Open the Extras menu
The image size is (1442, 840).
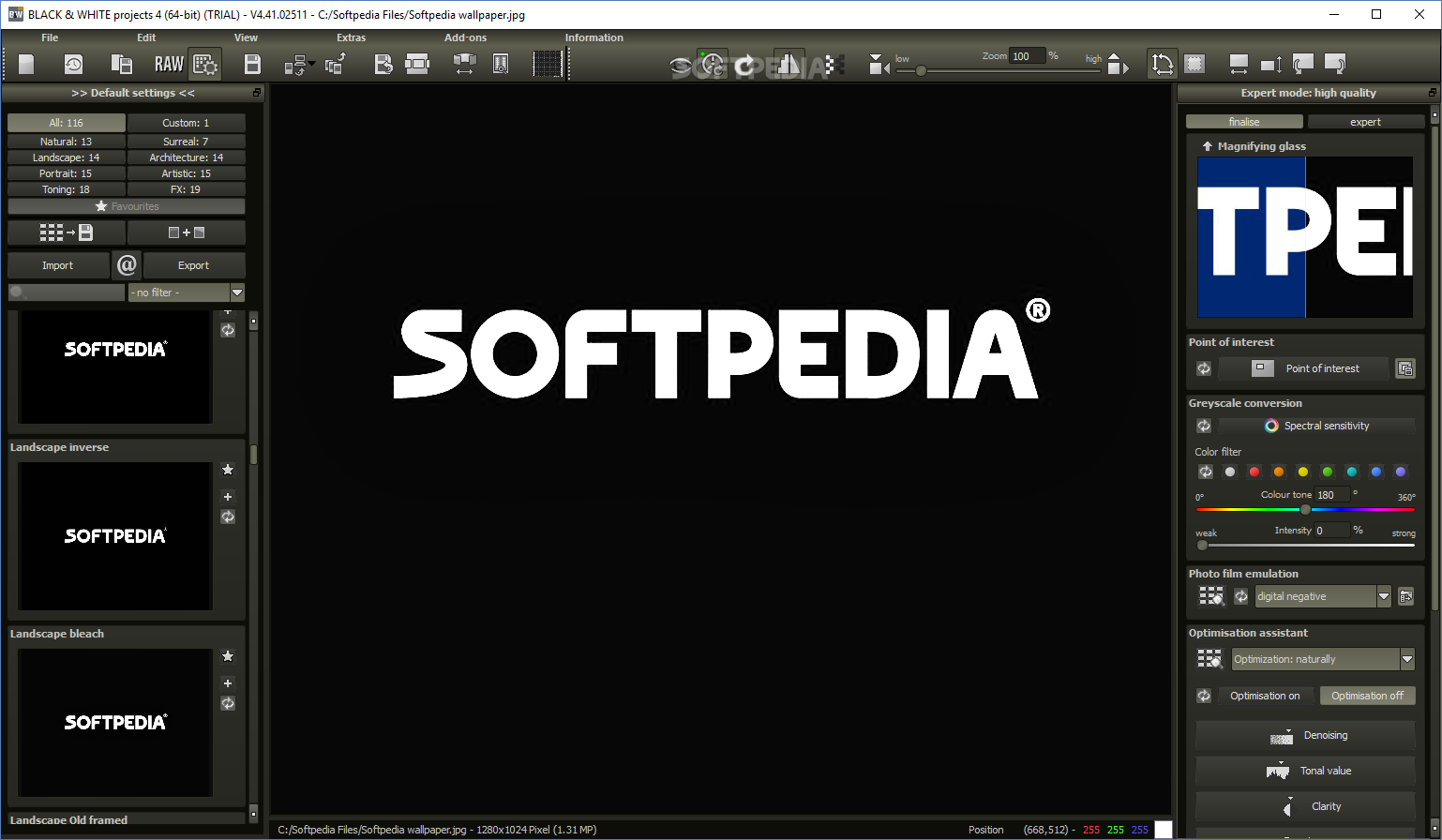[x=352, y=37]
